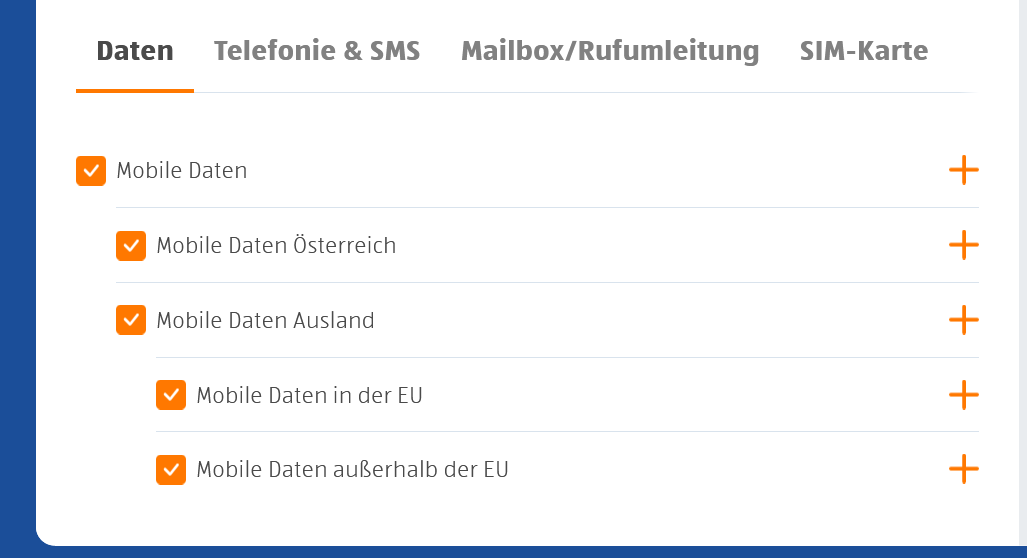Select Mobile Daten außerhalb der EU label

click(352, 470)
